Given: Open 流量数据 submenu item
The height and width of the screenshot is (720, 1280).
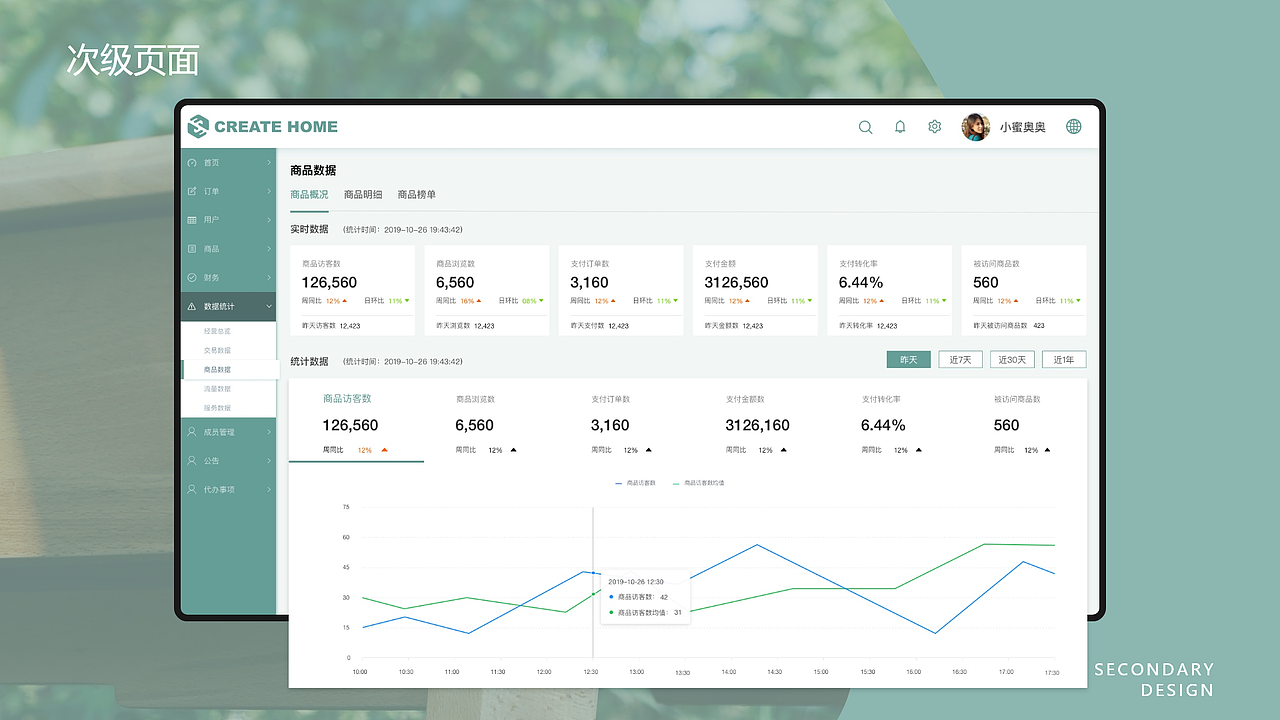Looking at the screenshot, I should tap(217, 388).
